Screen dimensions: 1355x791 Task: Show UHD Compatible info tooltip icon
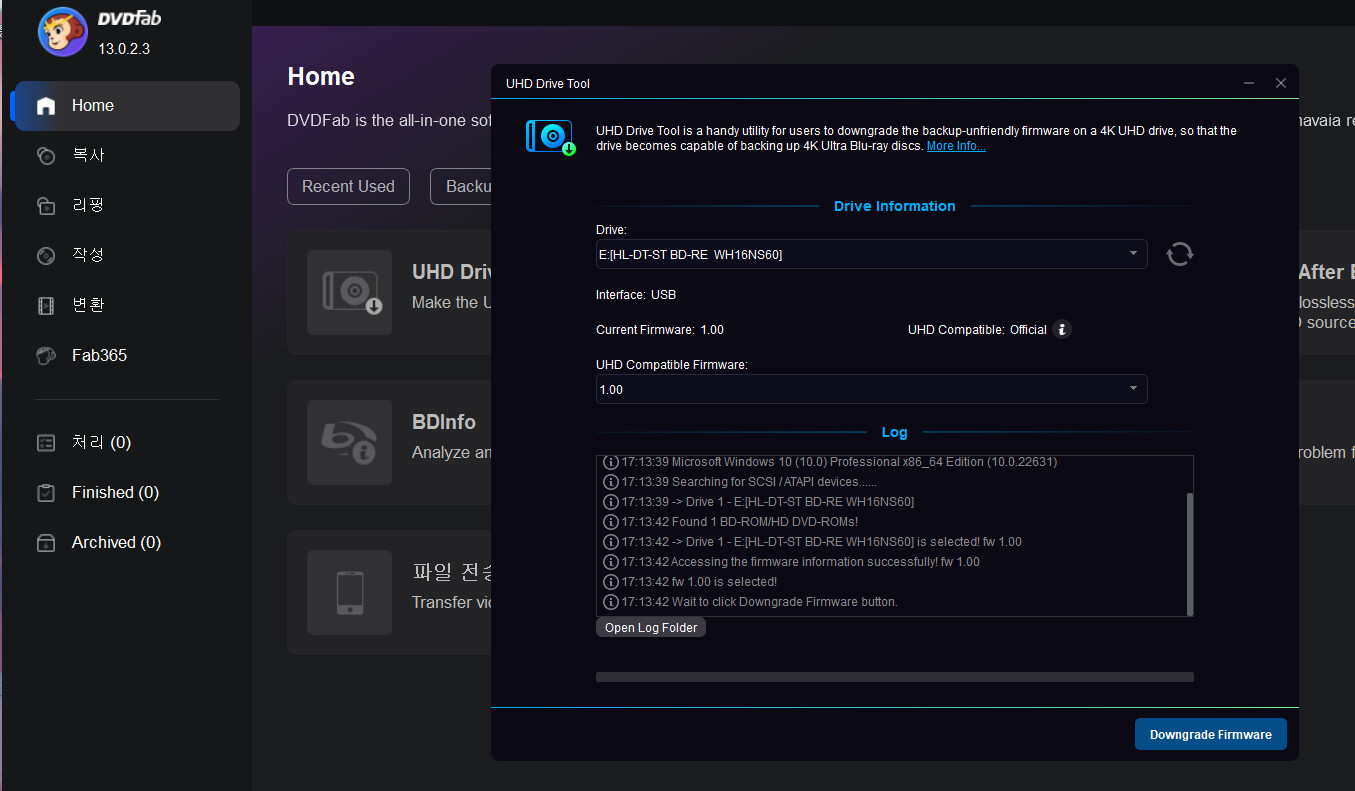1062,329
